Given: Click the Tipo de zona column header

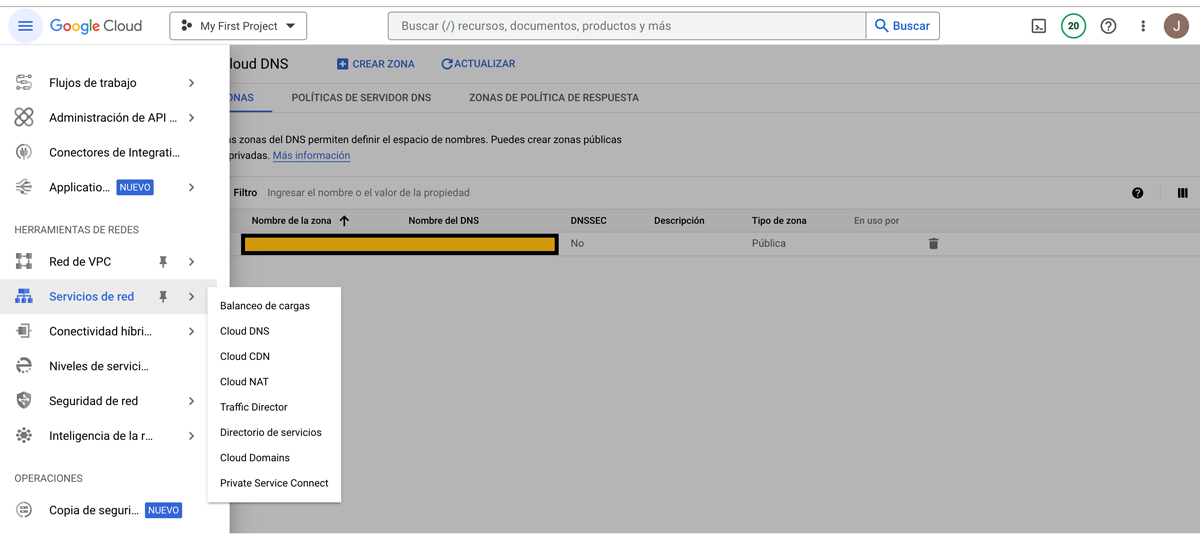Looking at the screenshot, I should tap(779, 221).
